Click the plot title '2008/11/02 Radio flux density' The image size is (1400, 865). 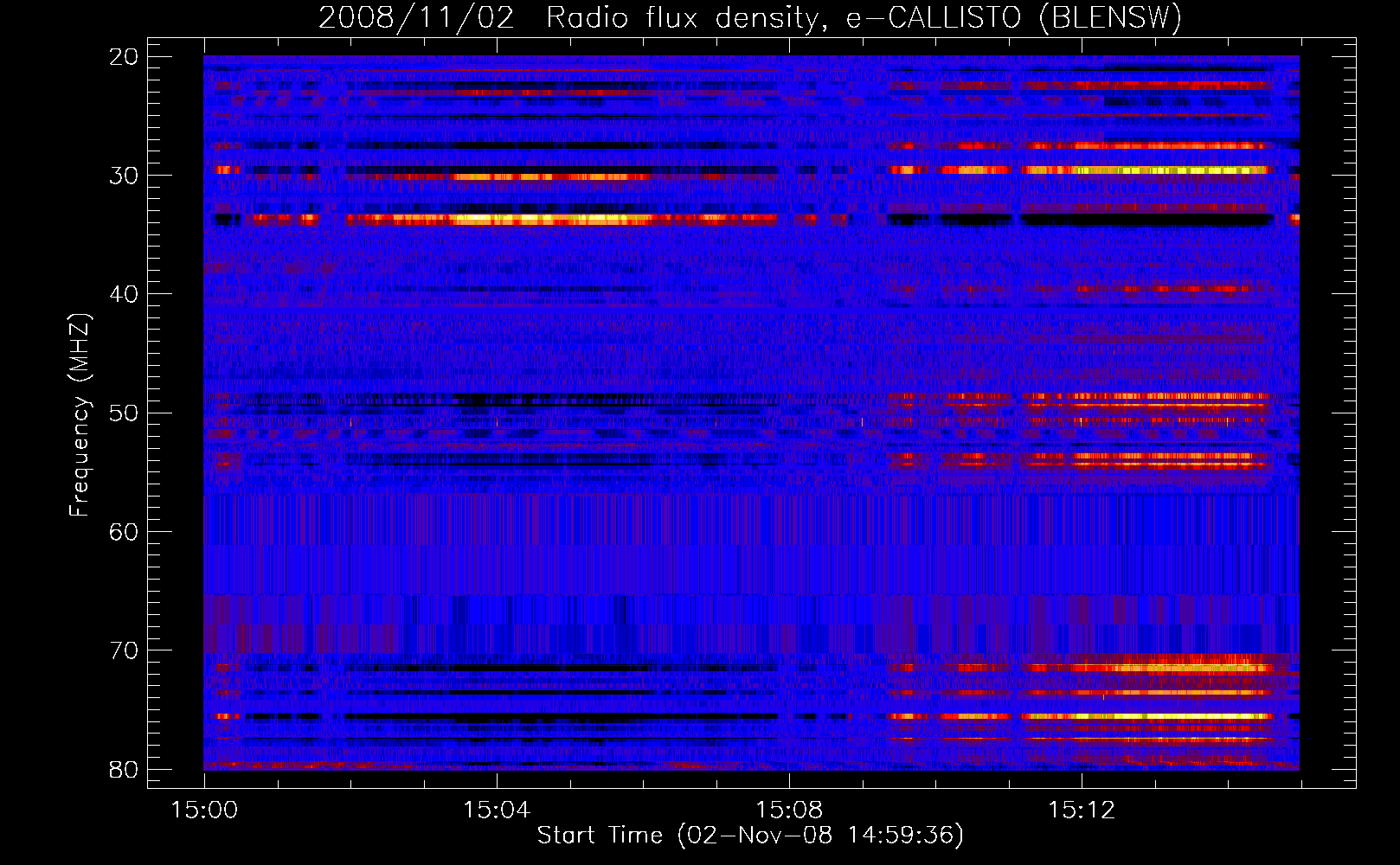tap(750, 18)
